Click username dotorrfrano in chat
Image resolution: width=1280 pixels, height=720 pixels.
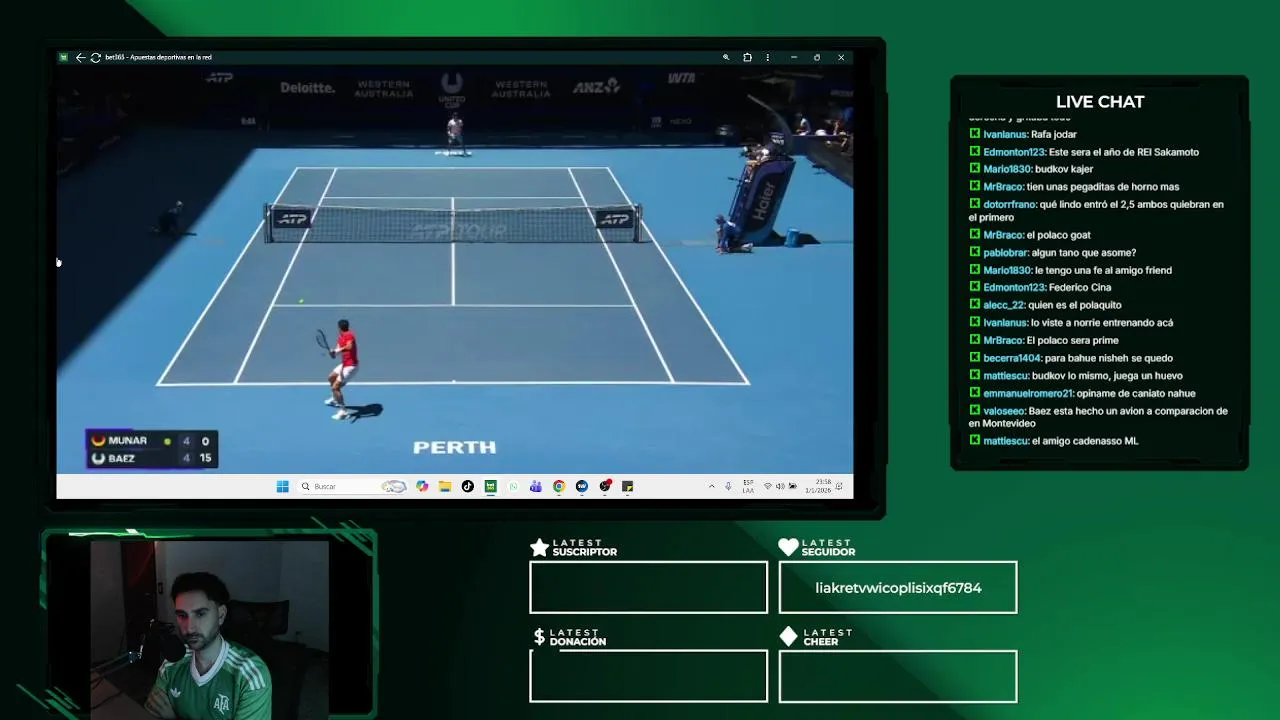pos(1010,204)
